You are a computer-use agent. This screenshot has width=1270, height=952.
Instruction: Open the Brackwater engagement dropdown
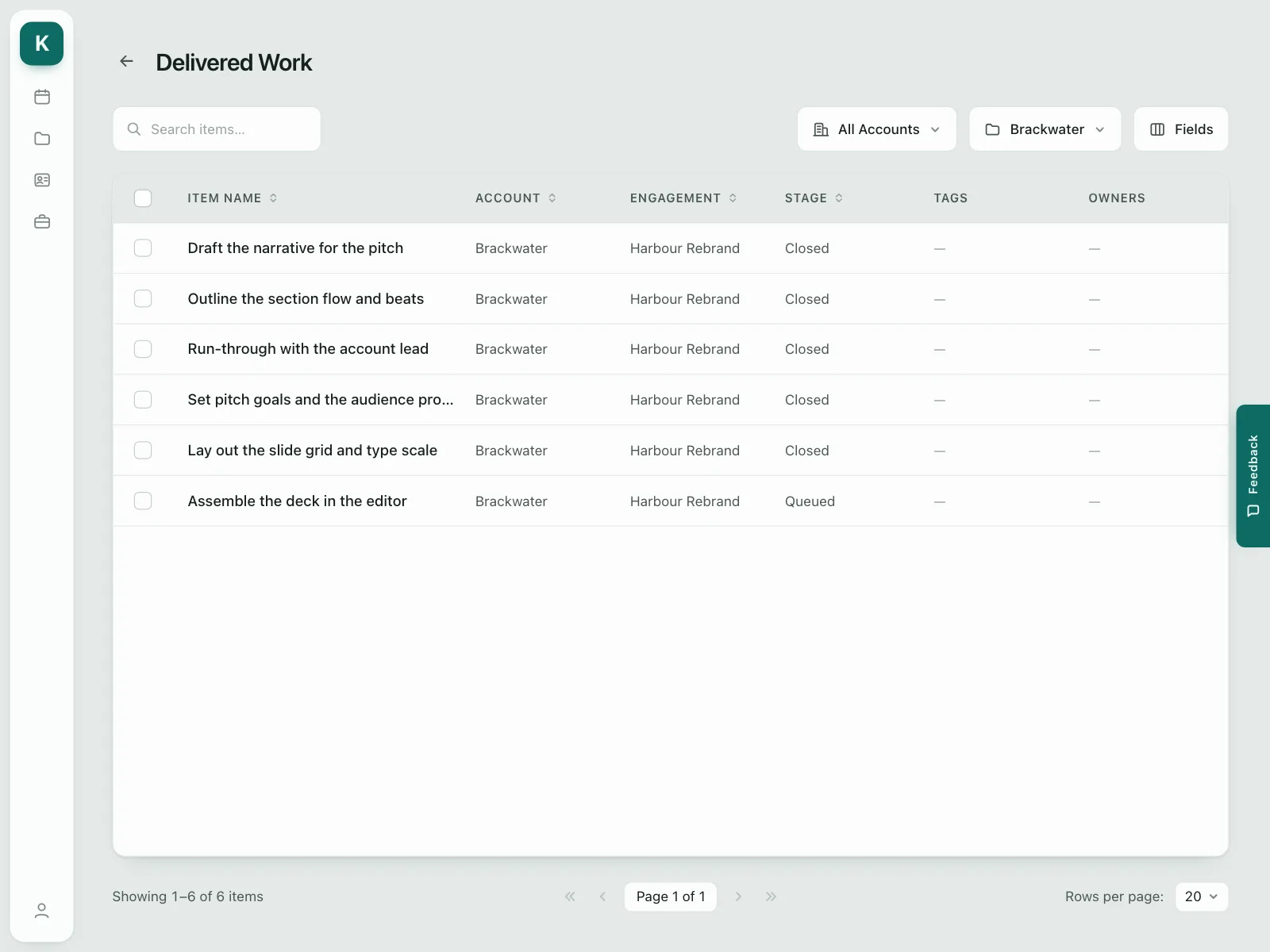click(1045, 129)
